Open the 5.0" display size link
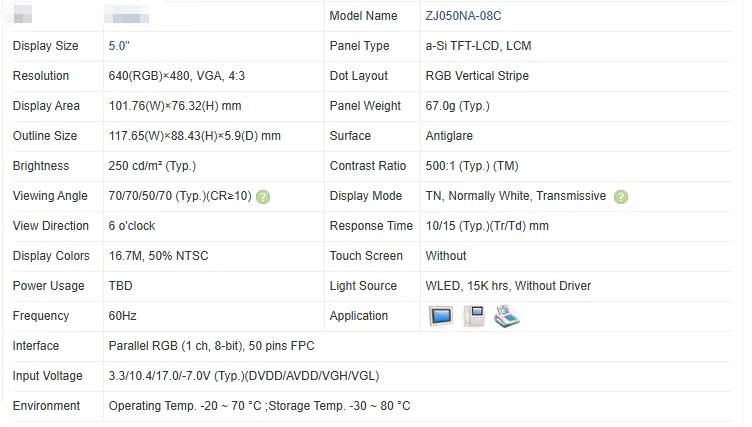The image size is (752, 427). [119, 46]
